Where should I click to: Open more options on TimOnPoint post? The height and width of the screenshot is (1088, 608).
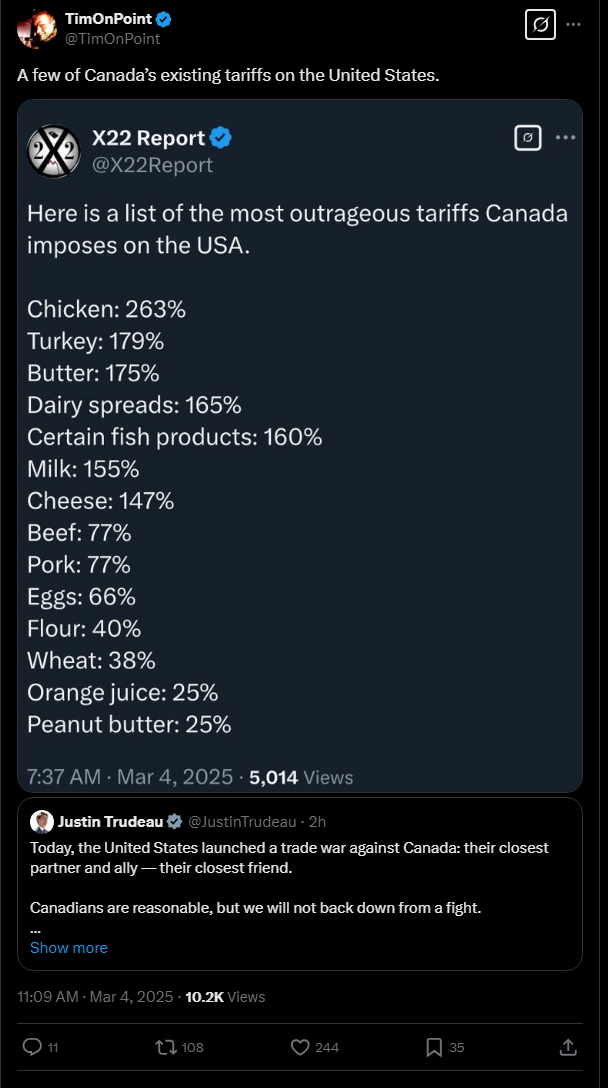(573, 24)
